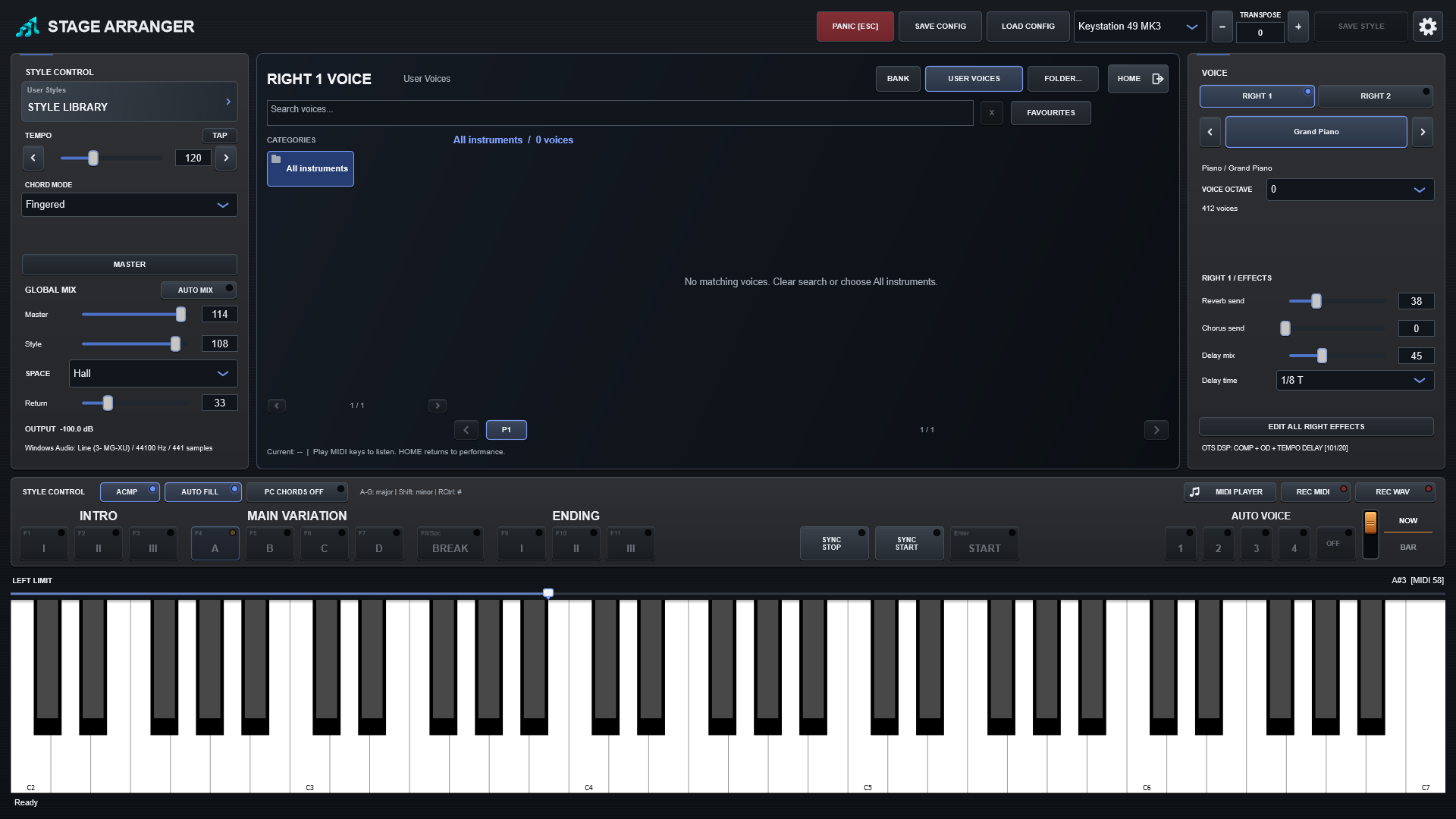The width and height of the screenshot is (1456, 819).
Task: Click TAP tempo button
Action: click(220, 136)
